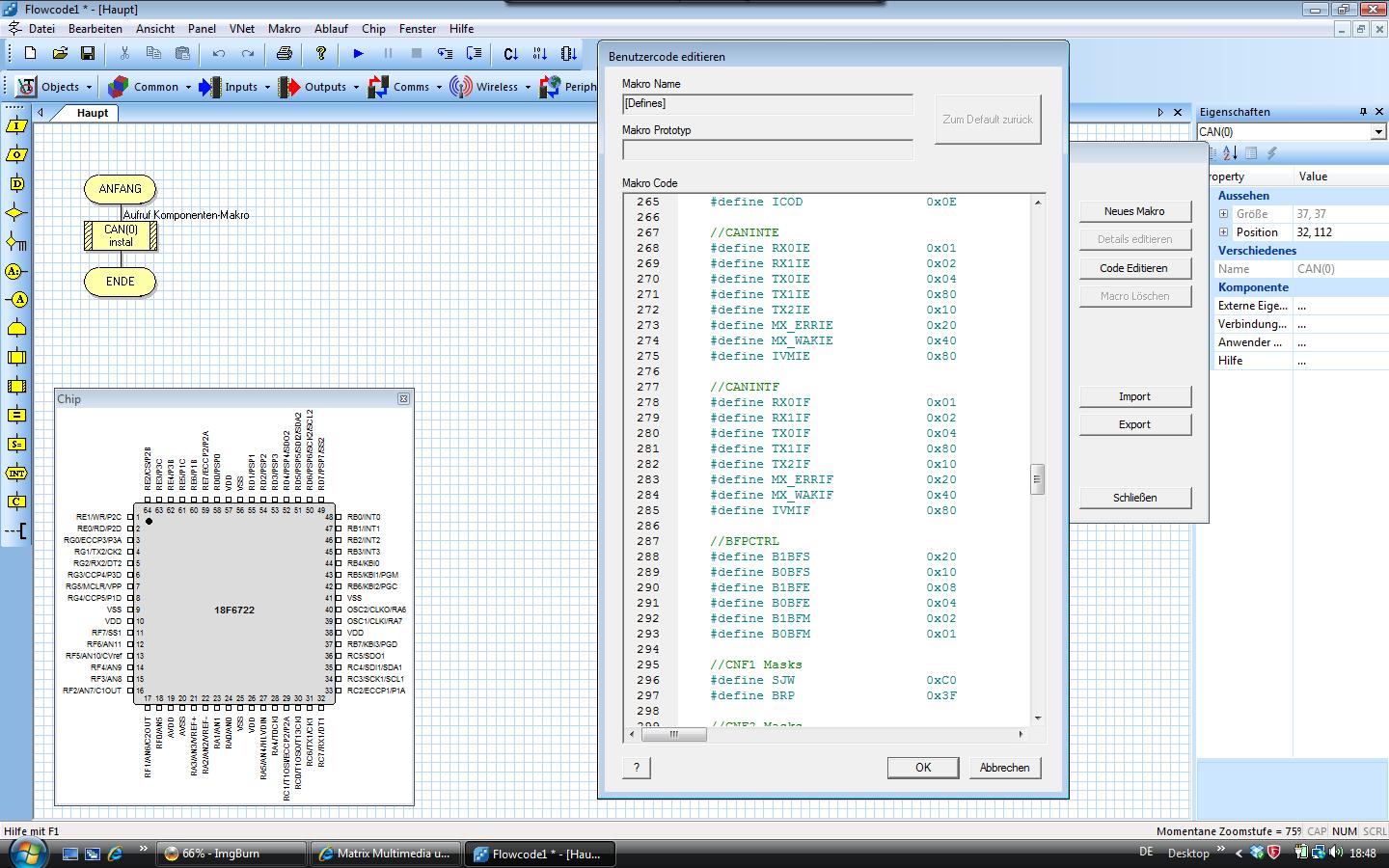The height and width of the screenshot is (868, 1389).
Task: Create a new flowchart file
Action: point(30,53)
